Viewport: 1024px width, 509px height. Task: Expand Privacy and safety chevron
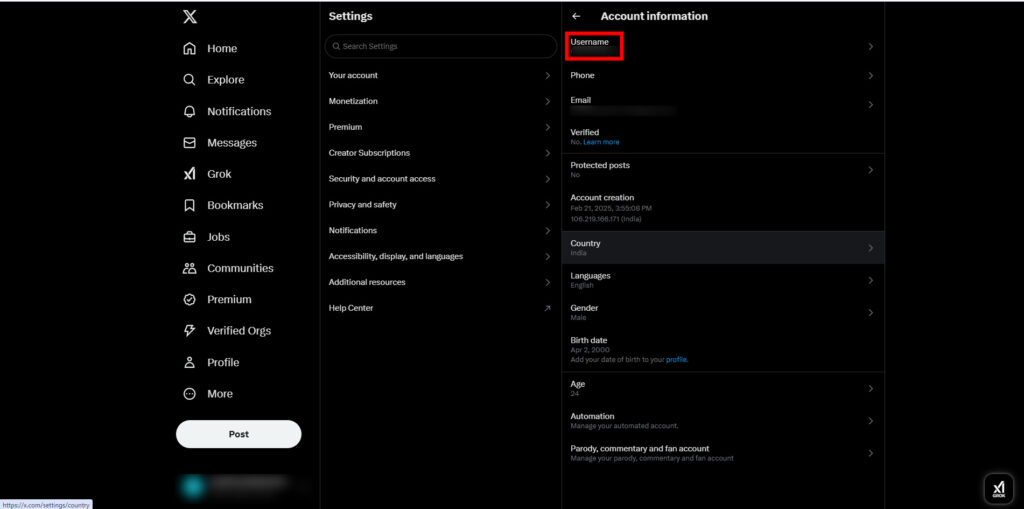click(x=547, y=205)
